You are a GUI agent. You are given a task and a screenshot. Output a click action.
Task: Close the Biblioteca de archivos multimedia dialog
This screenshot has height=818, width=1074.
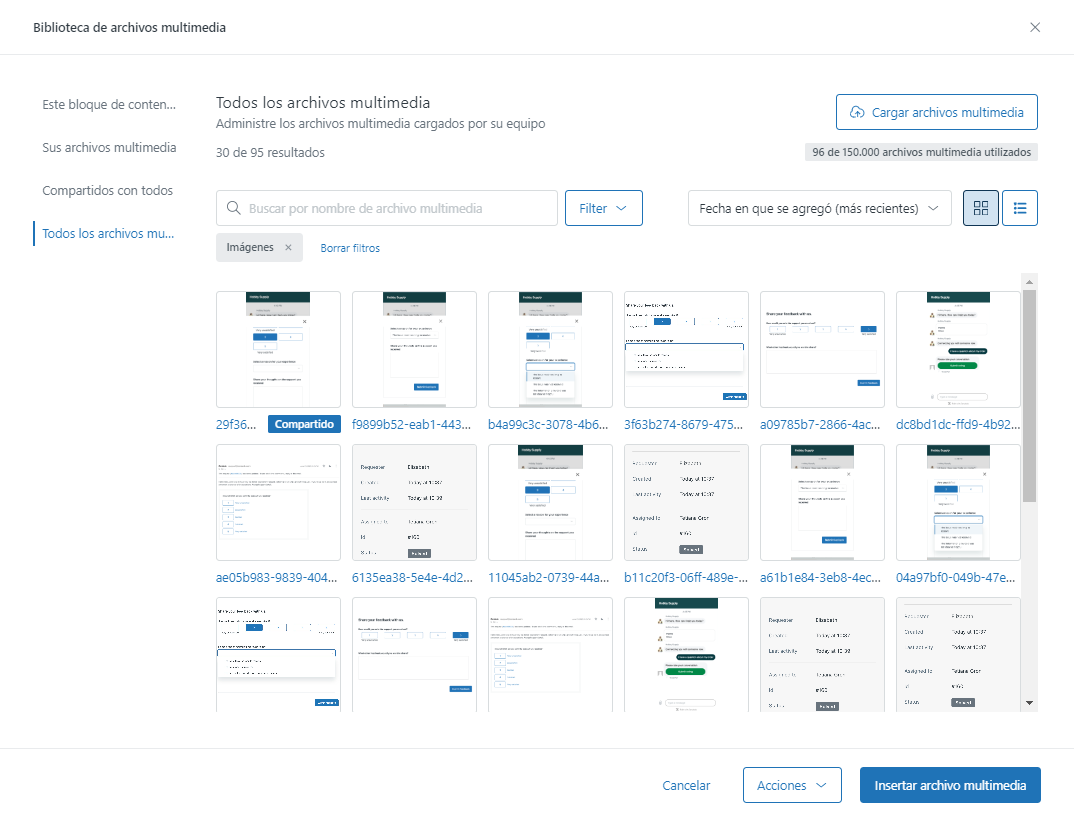(x=1035, y=27)
